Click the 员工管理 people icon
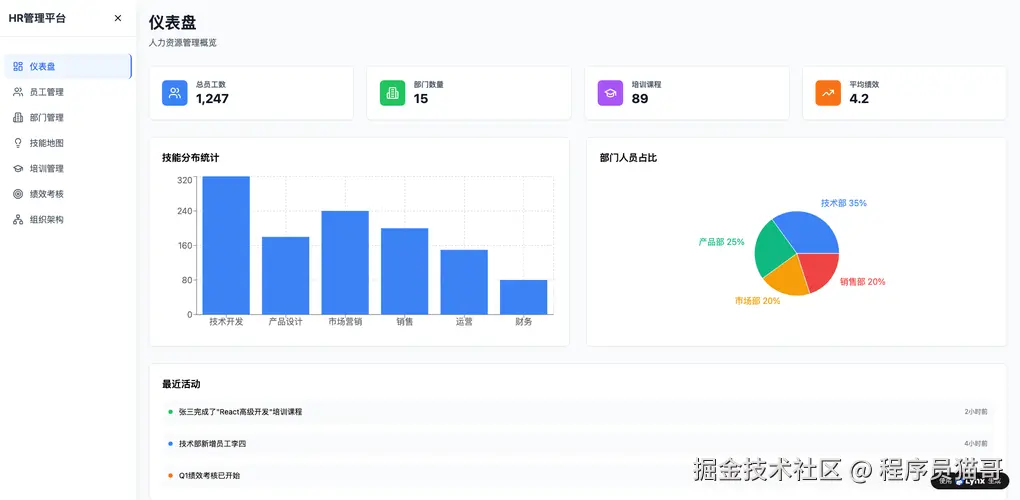 coord(18,92)
